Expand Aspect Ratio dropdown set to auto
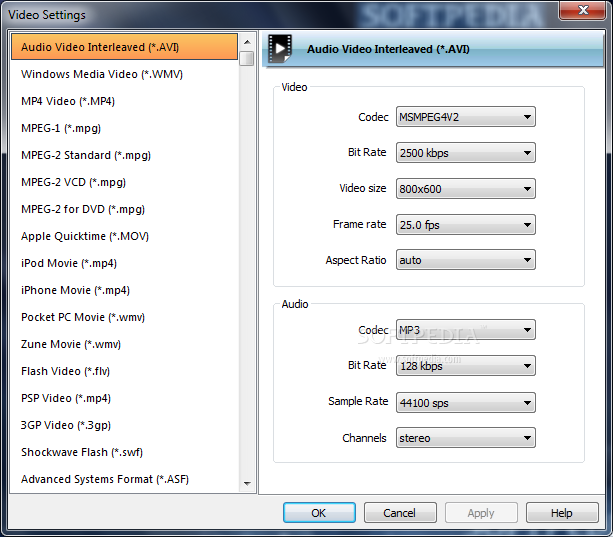 tap(466, 260)
